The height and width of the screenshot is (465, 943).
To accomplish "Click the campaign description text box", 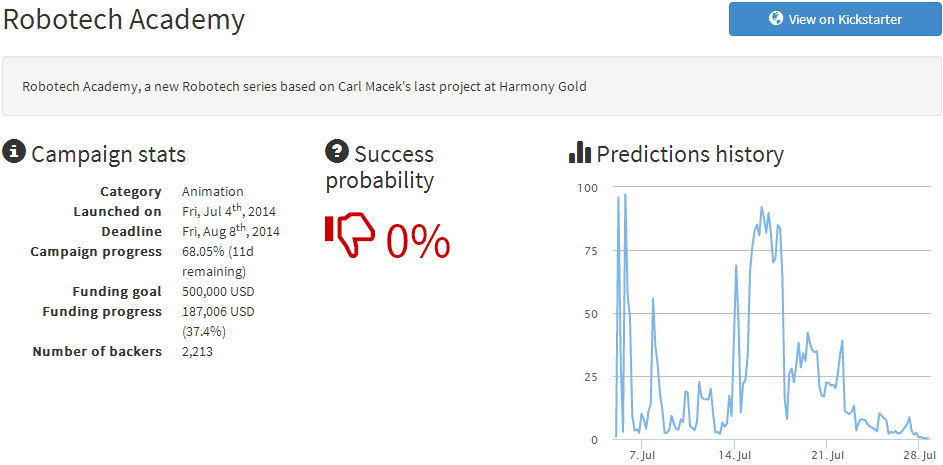I will coord(472,87).
